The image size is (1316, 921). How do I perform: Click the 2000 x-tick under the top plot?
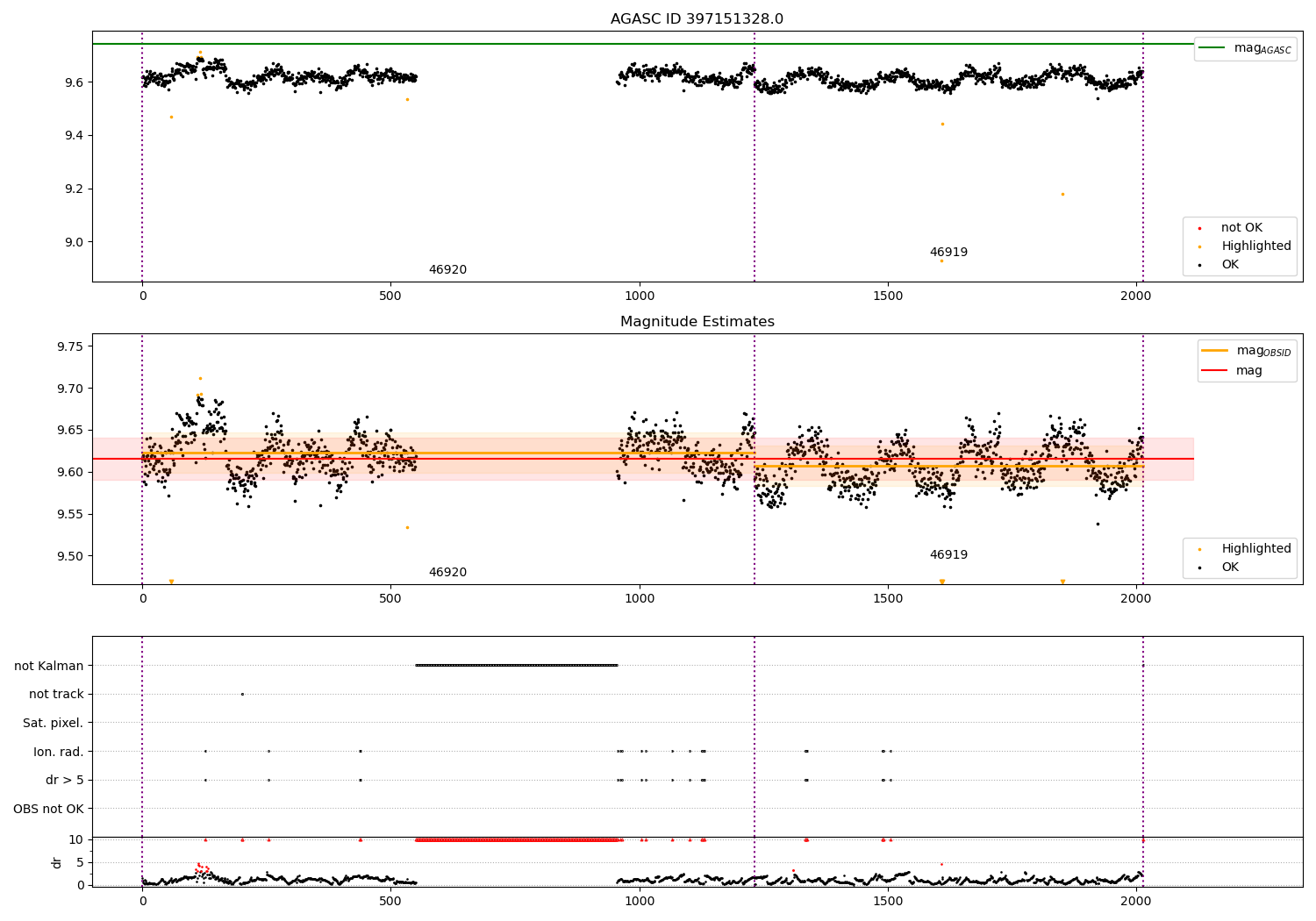tap(1136, 296)
